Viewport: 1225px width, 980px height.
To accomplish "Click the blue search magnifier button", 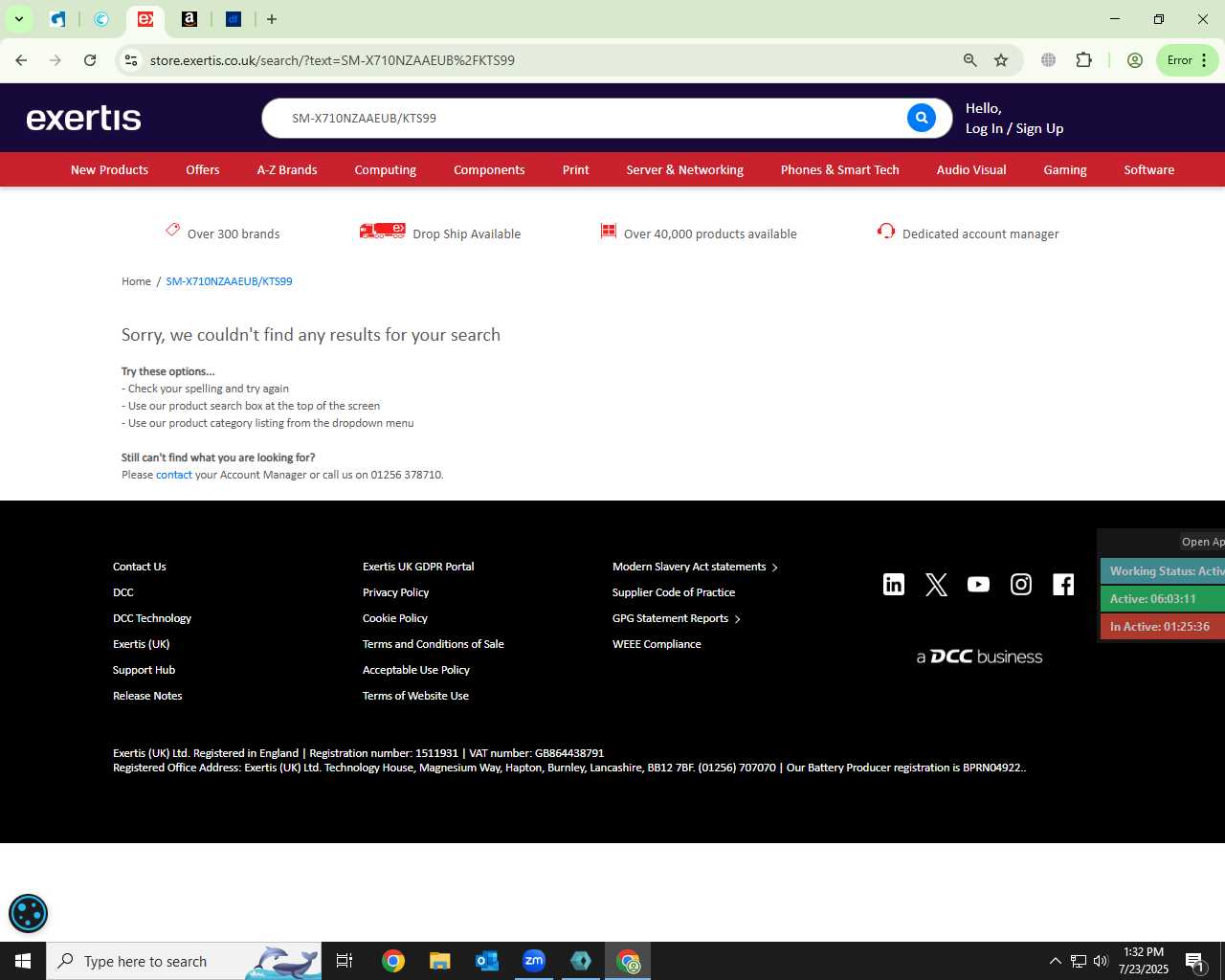I will tap(921, 118).
